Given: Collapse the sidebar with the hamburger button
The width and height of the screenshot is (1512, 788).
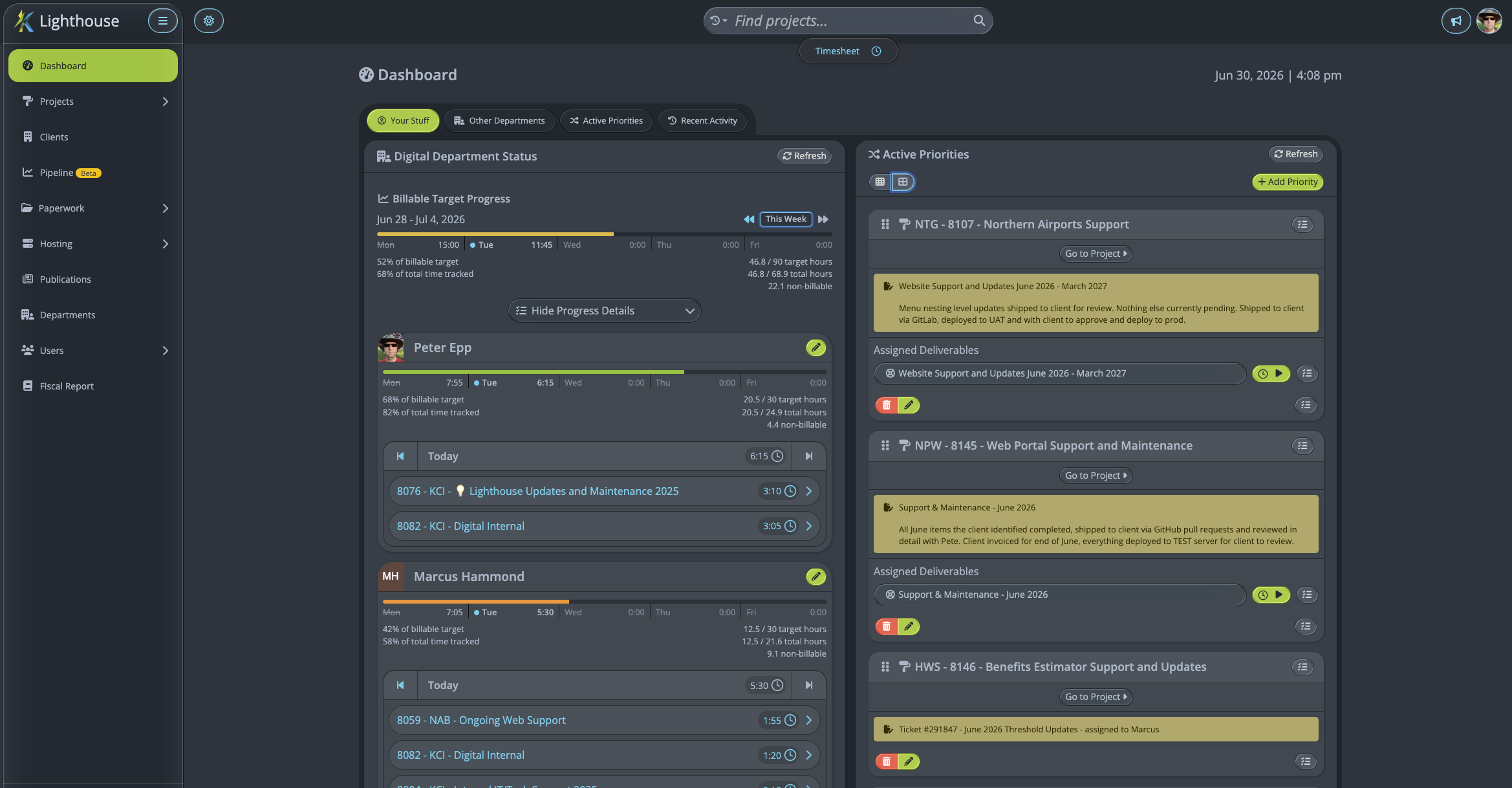Looking at the screenshot, I should pyautogui.click(x=162, y=21).
